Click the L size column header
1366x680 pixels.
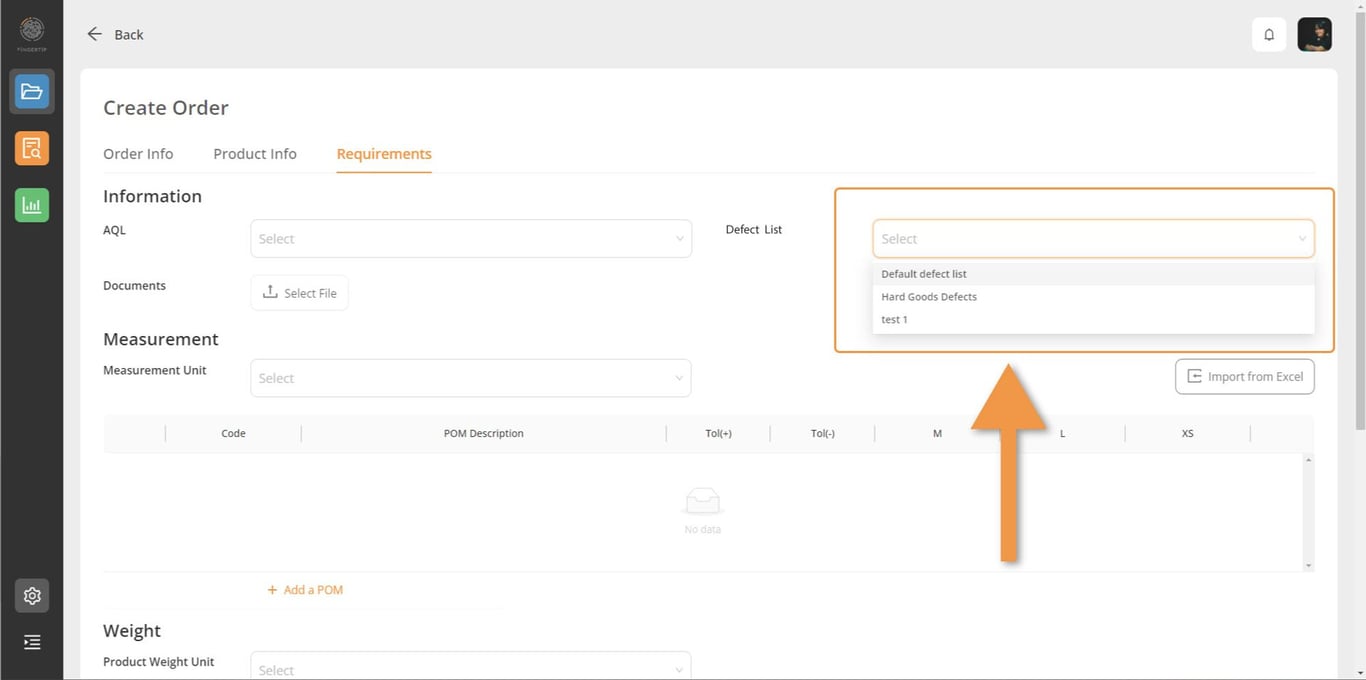coord(1062,434)
